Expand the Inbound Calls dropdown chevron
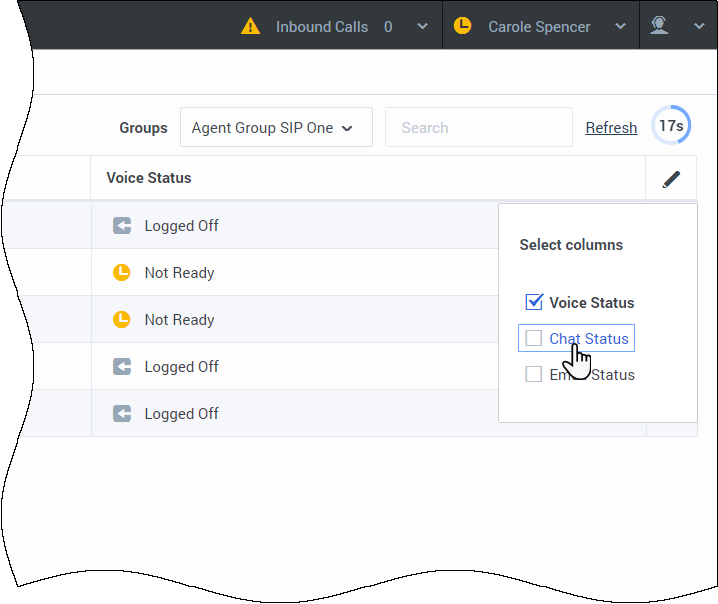Screen dimensions: 718x604 pyautogui.click(x=423, y=27)
